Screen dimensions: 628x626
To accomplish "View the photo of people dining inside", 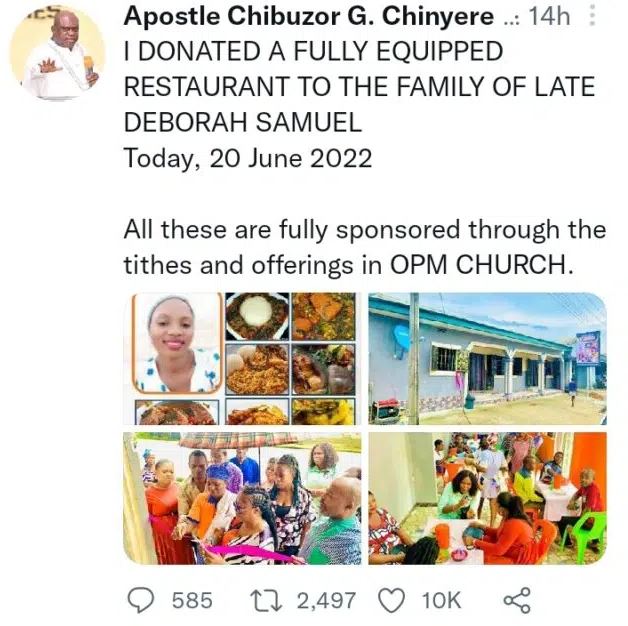I will (487, 497).
